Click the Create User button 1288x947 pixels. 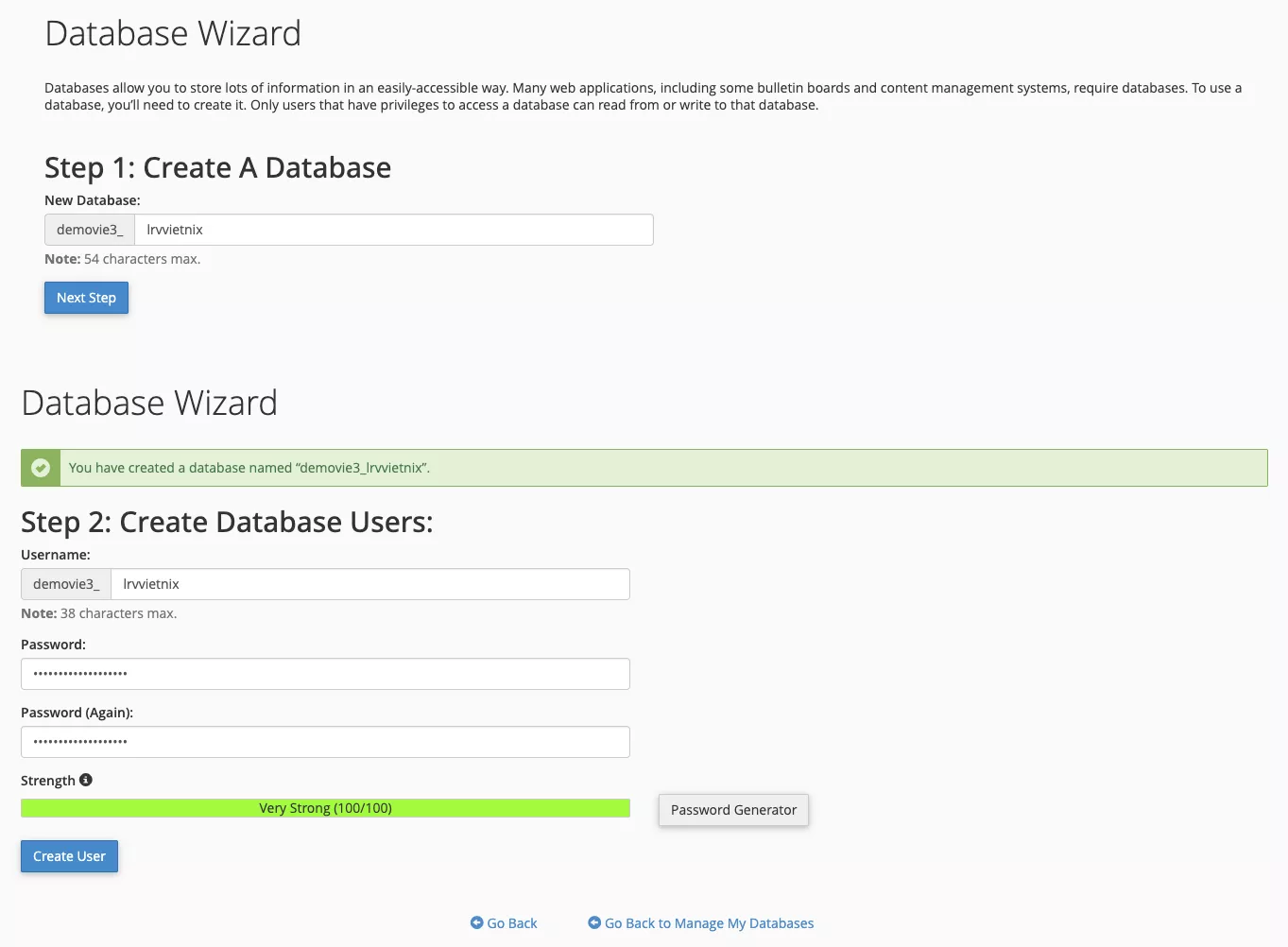(69, 855)
